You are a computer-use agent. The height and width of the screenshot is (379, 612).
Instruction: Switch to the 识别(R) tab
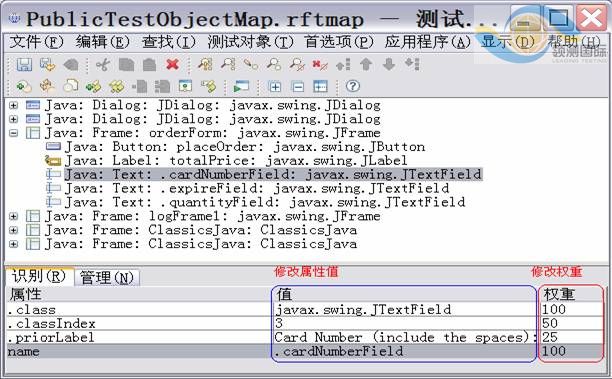(x=38, y=276)
